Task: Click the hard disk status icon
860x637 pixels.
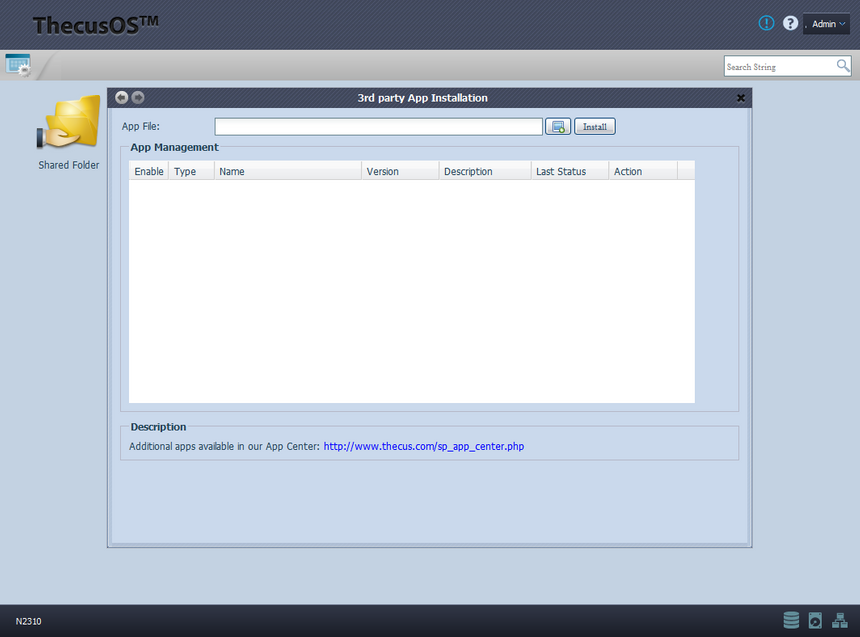Action: [x=815, y=620]
